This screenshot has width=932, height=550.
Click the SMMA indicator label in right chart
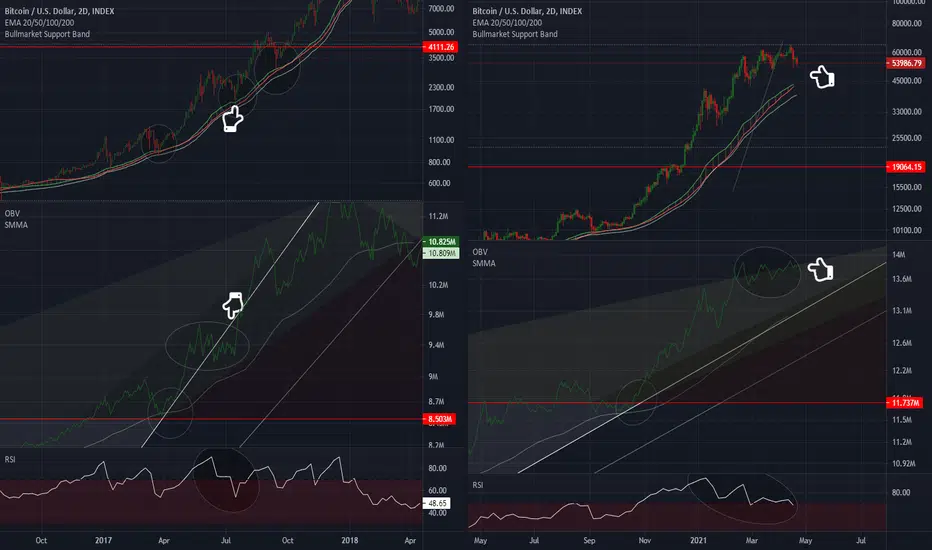484,263
